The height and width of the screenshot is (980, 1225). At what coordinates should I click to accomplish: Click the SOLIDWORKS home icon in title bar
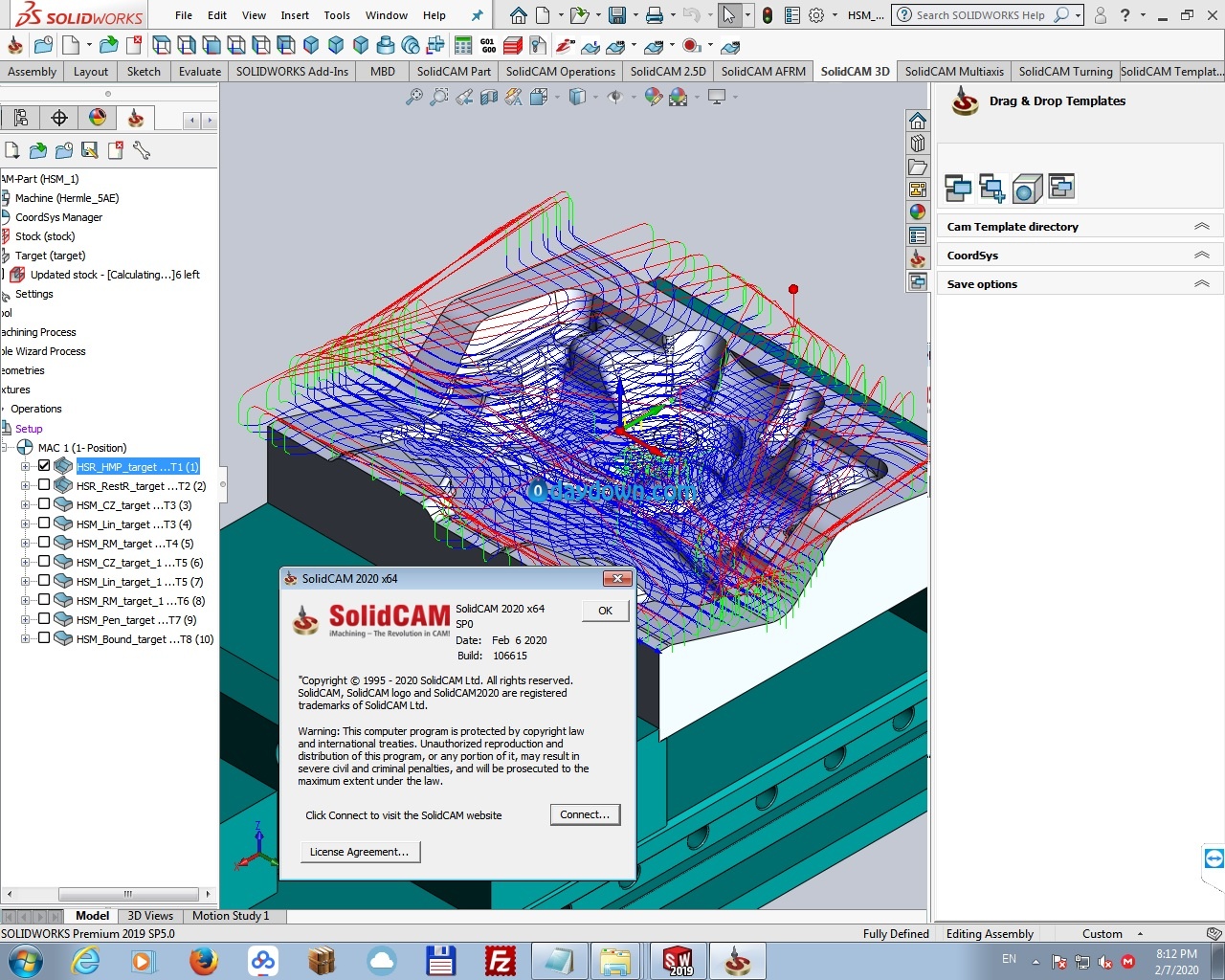518,15
